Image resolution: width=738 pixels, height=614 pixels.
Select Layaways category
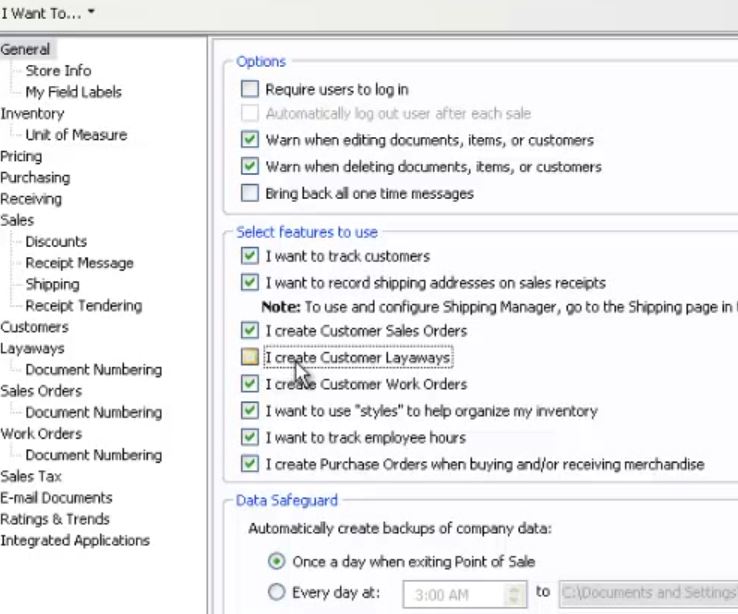[32, 348]
